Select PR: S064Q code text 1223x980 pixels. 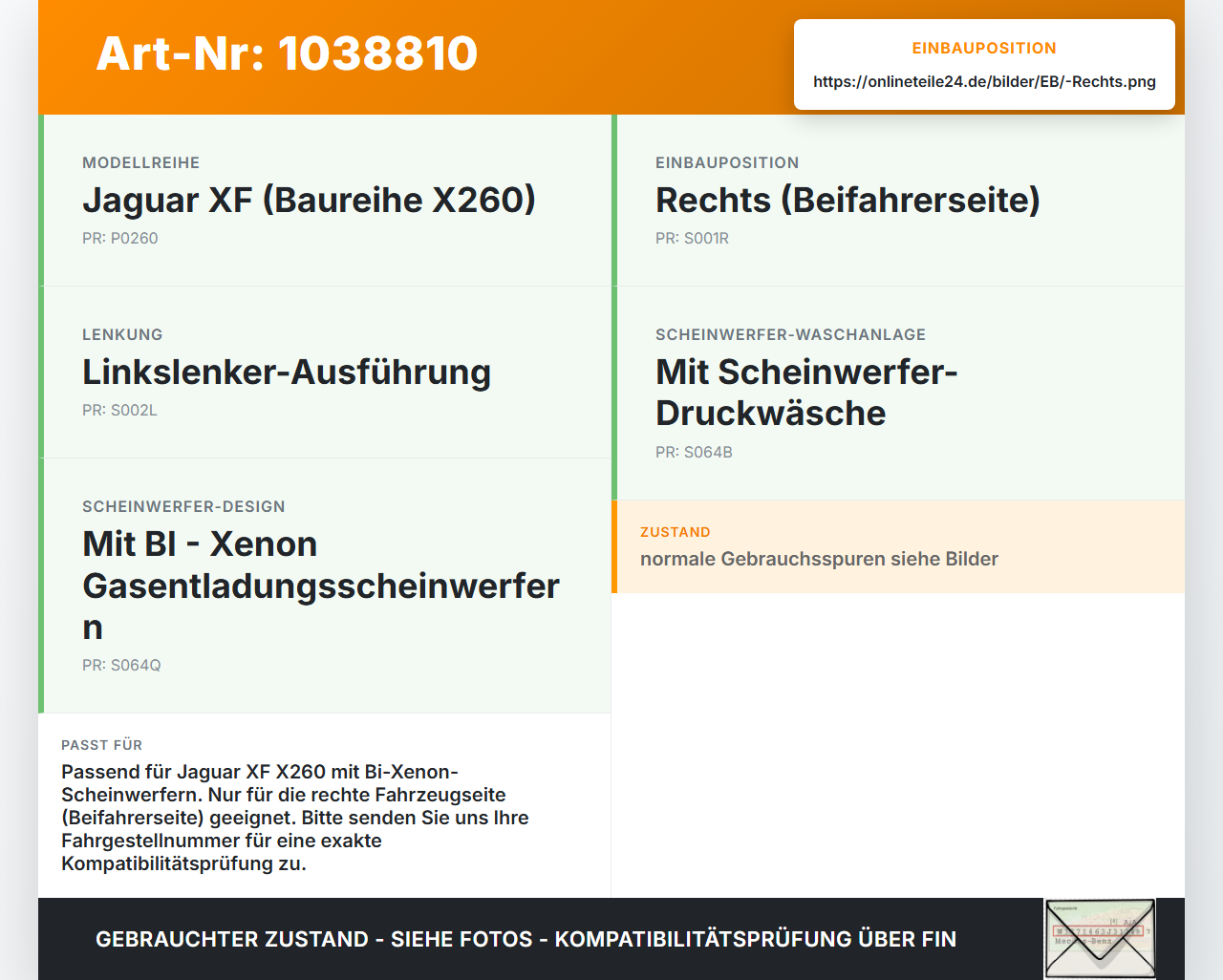(121, 666)
